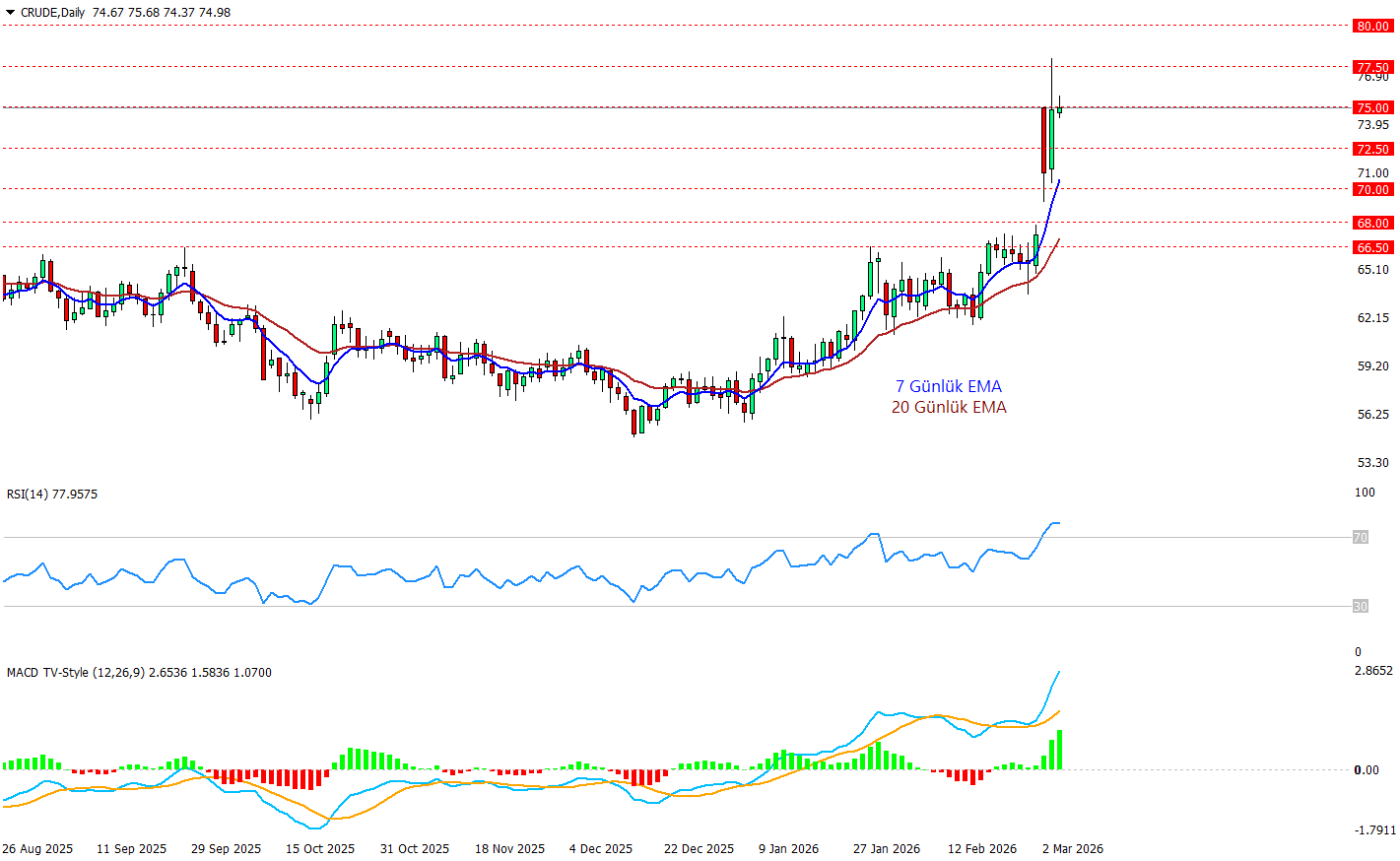
Task: Click the 2 Mar 2026 date label
Action: coord(1073,849)
